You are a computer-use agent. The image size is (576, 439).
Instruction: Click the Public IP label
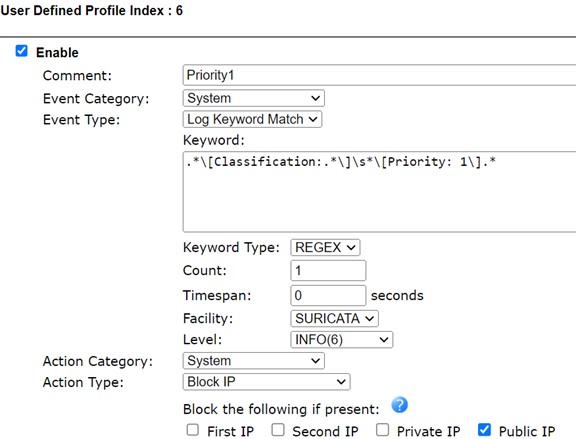click(527, 431)
